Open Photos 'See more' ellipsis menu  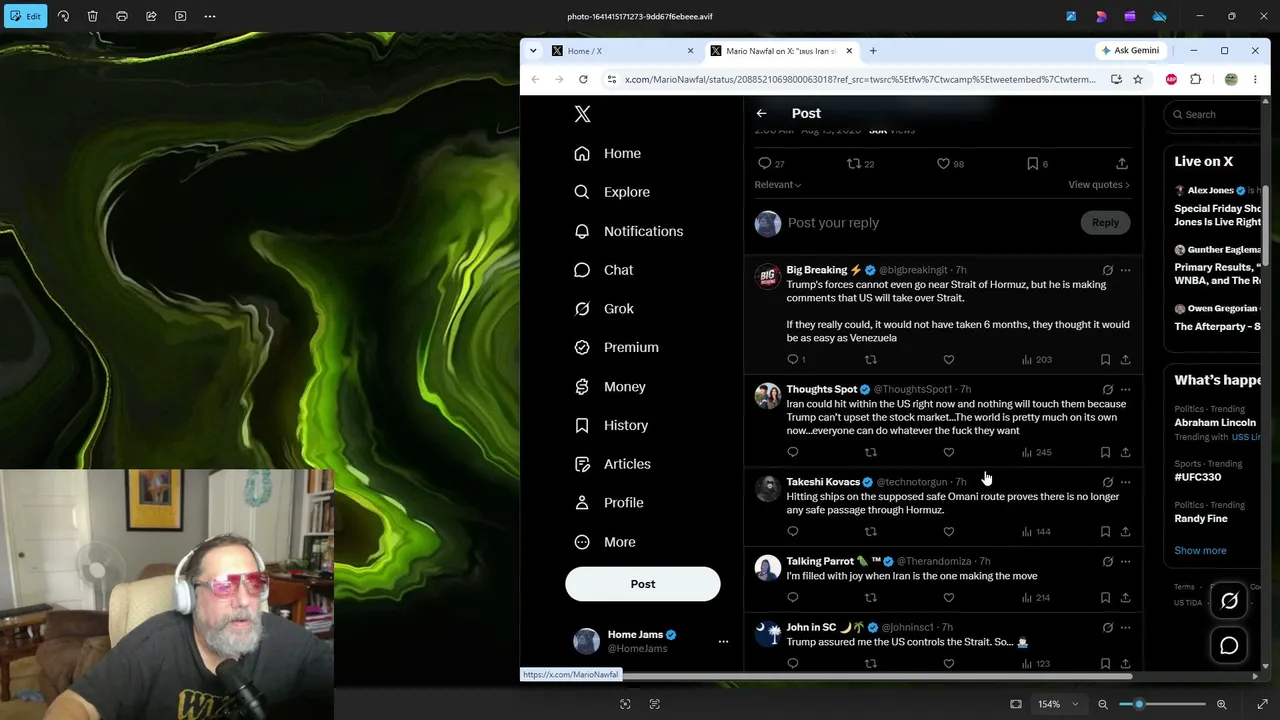point(210,16)
